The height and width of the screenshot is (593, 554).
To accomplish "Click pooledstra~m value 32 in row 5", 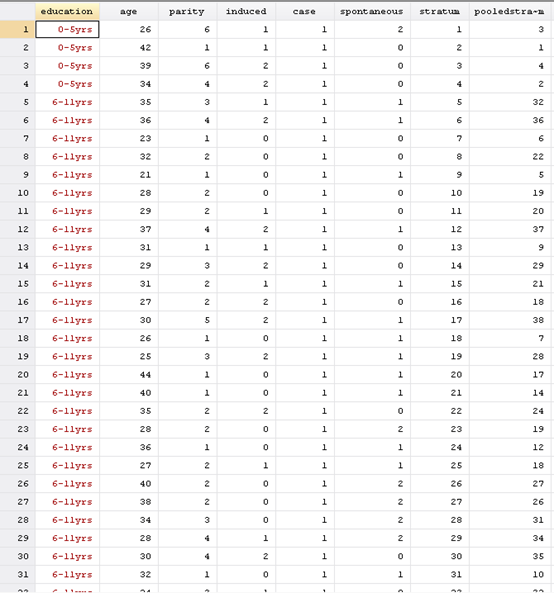I will 510,102.
